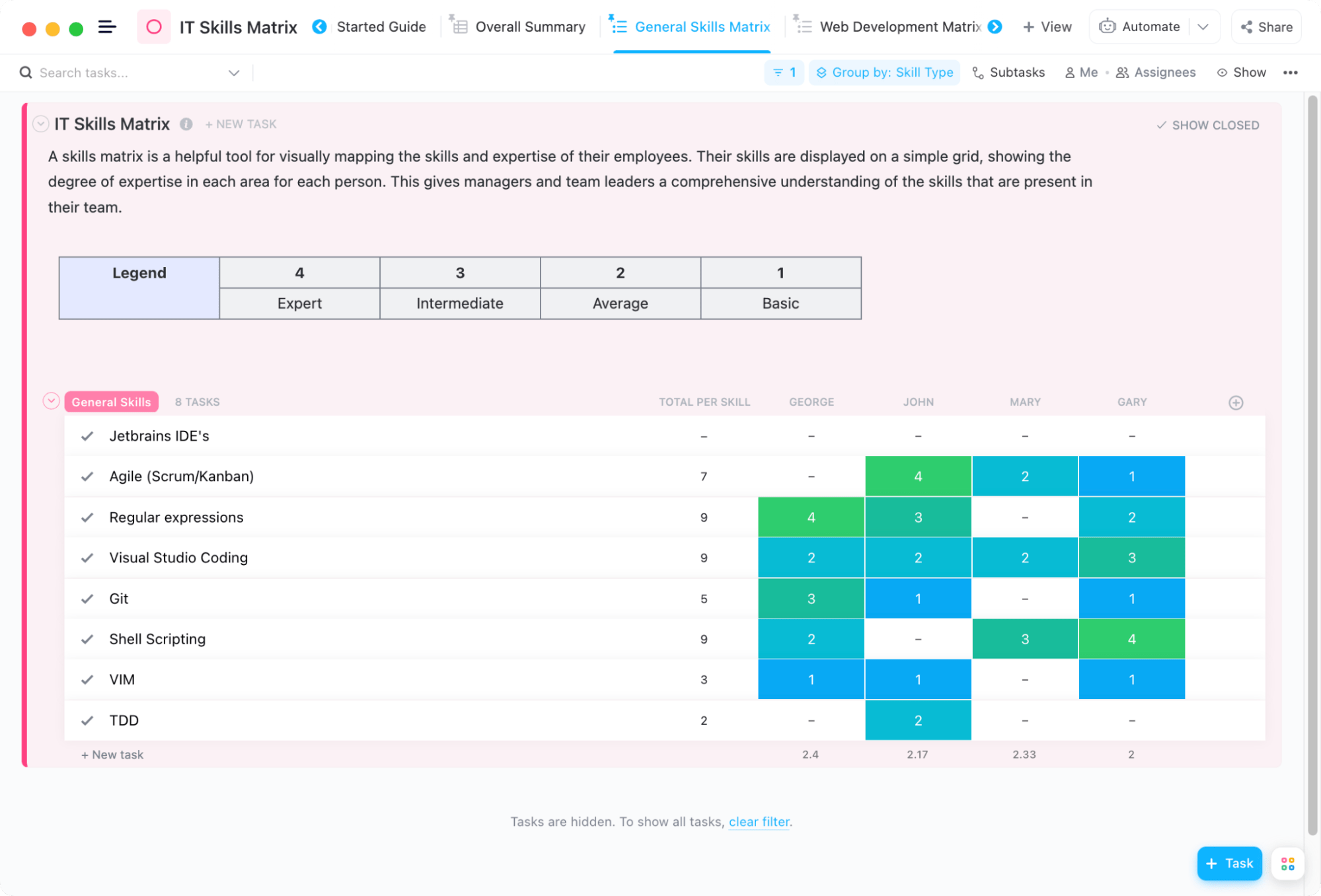
Task: Click the Assignees selector button
Action: tap(1156, 72)
